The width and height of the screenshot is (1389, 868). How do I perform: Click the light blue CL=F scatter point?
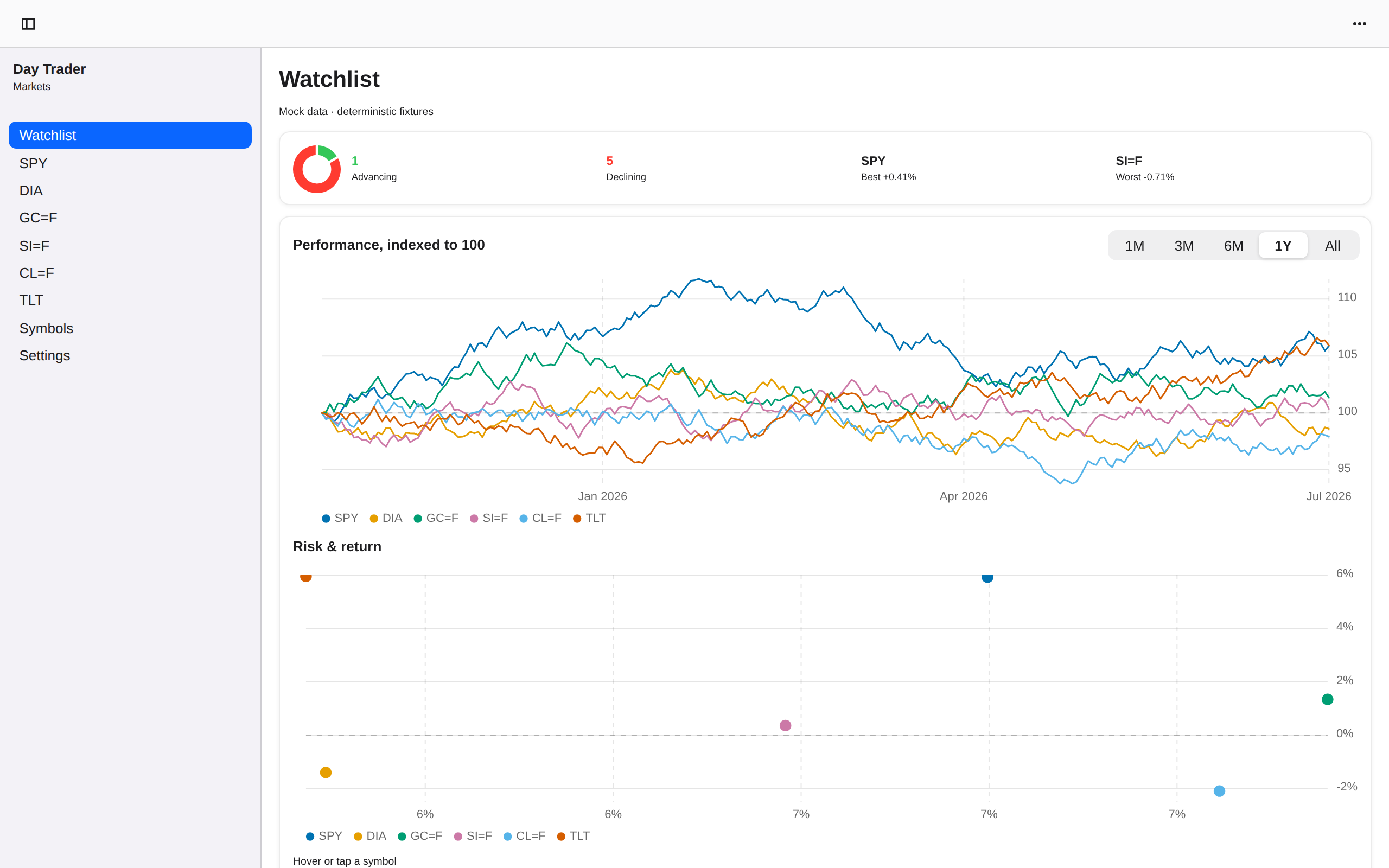(x=1219, y=791)
